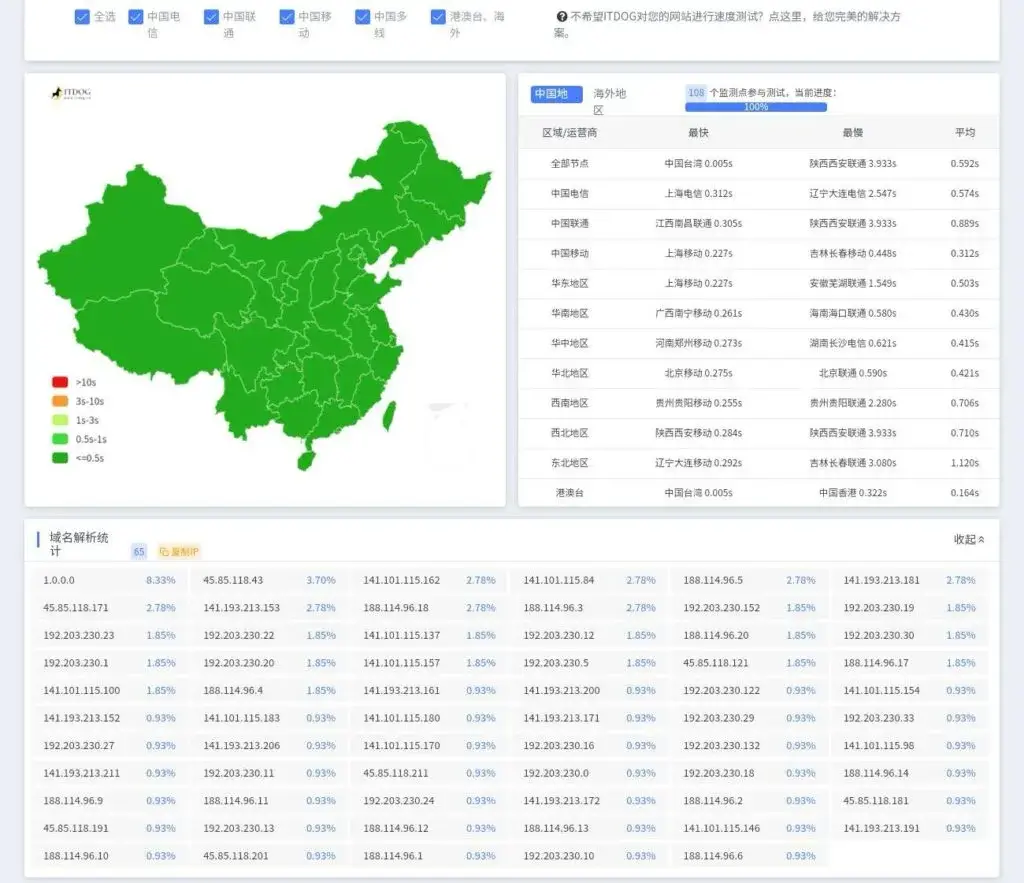Switch to the 海外地区 tab
The height and width of the screenshot is (883, 1024).
coord(609,95)
